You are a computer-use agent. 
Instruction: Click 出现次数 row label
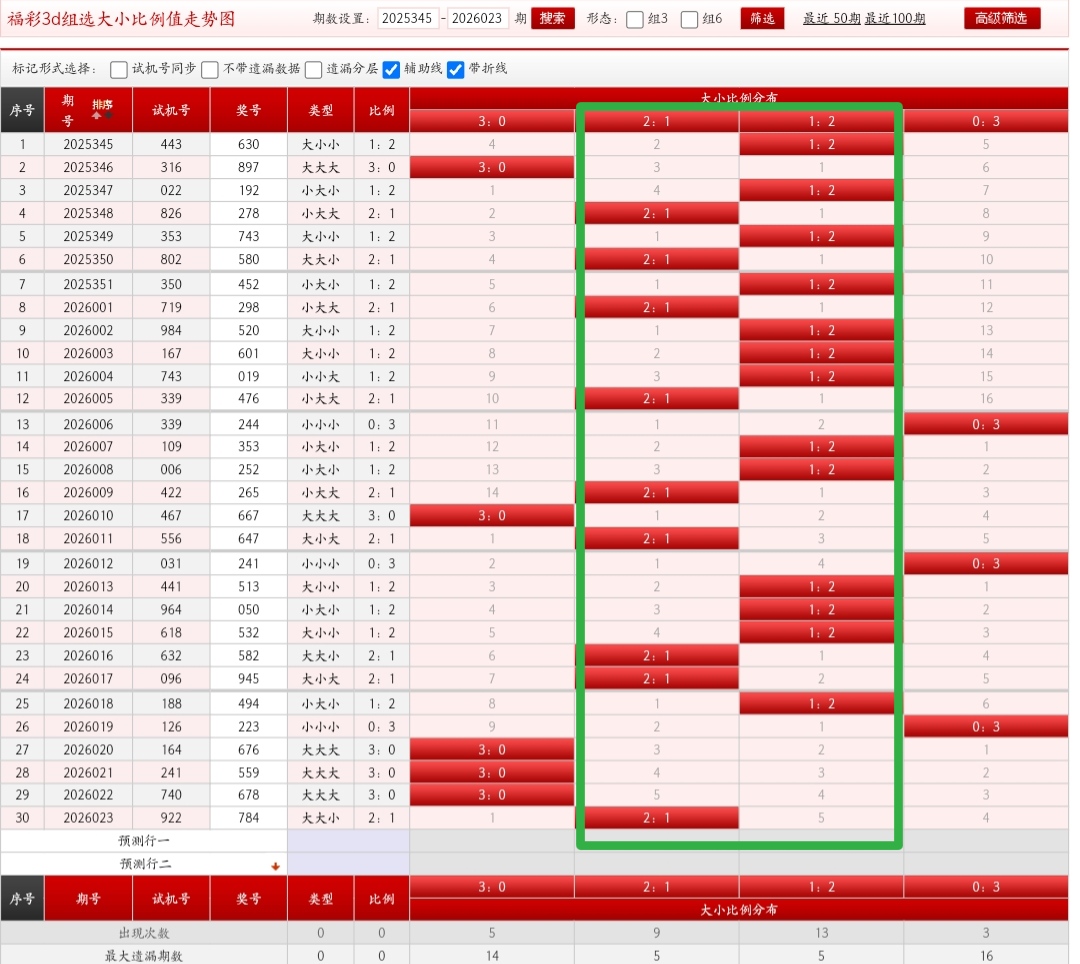pos(144,933)
